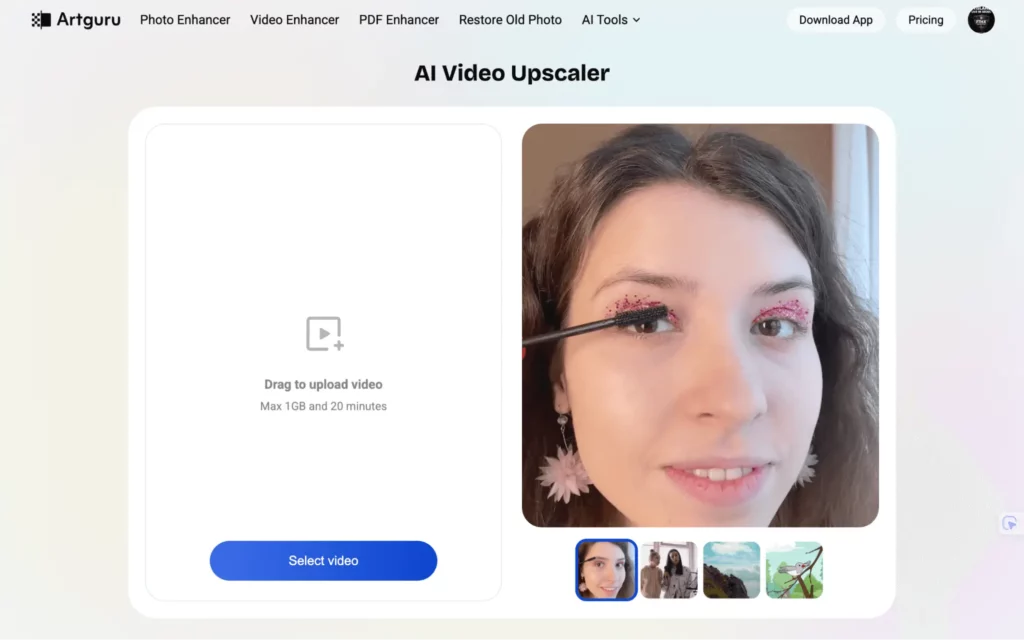The height and width of the screenshot is (640, 1024).
Task: Click the Download App button
Action: tap(835, 19)
